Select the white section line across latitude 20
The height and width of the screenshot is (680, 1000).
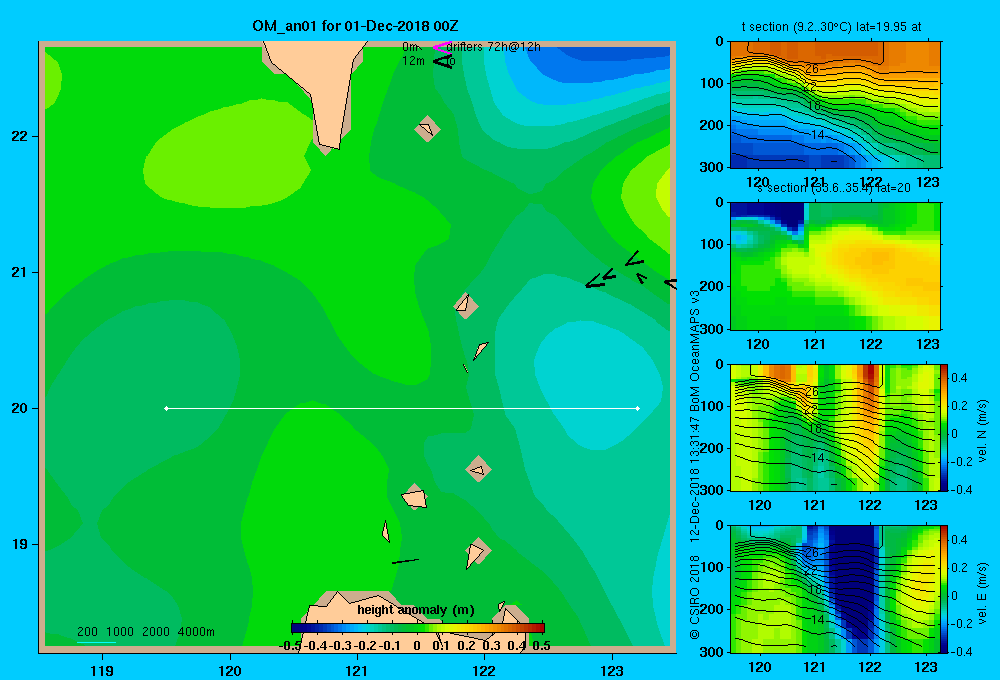click(402, 408)
